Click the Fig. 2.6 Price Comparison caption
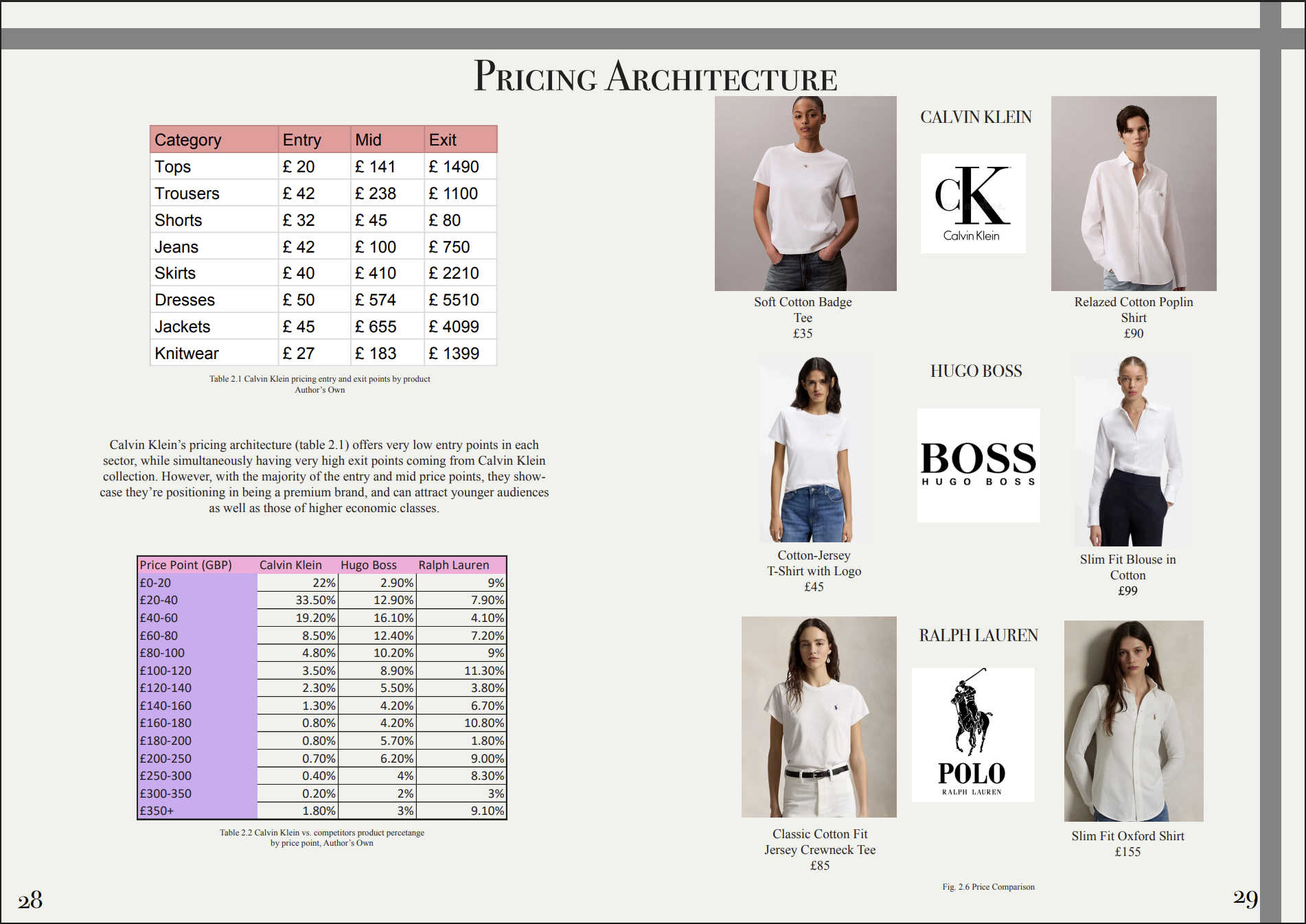The height and width of the screenshot is (924, 1306). point(988,887)
